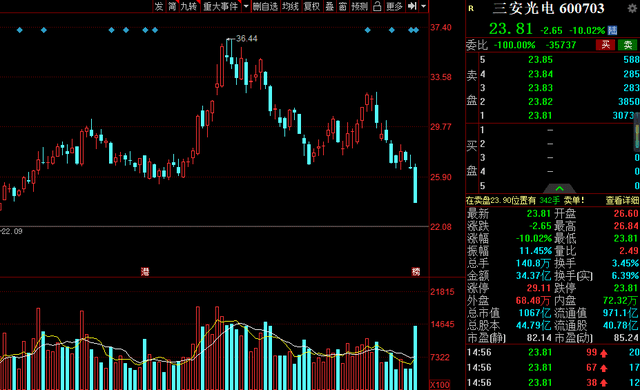Open the 查看详细 details link
Screen dimensions: 640x390
tap(622, 200)
